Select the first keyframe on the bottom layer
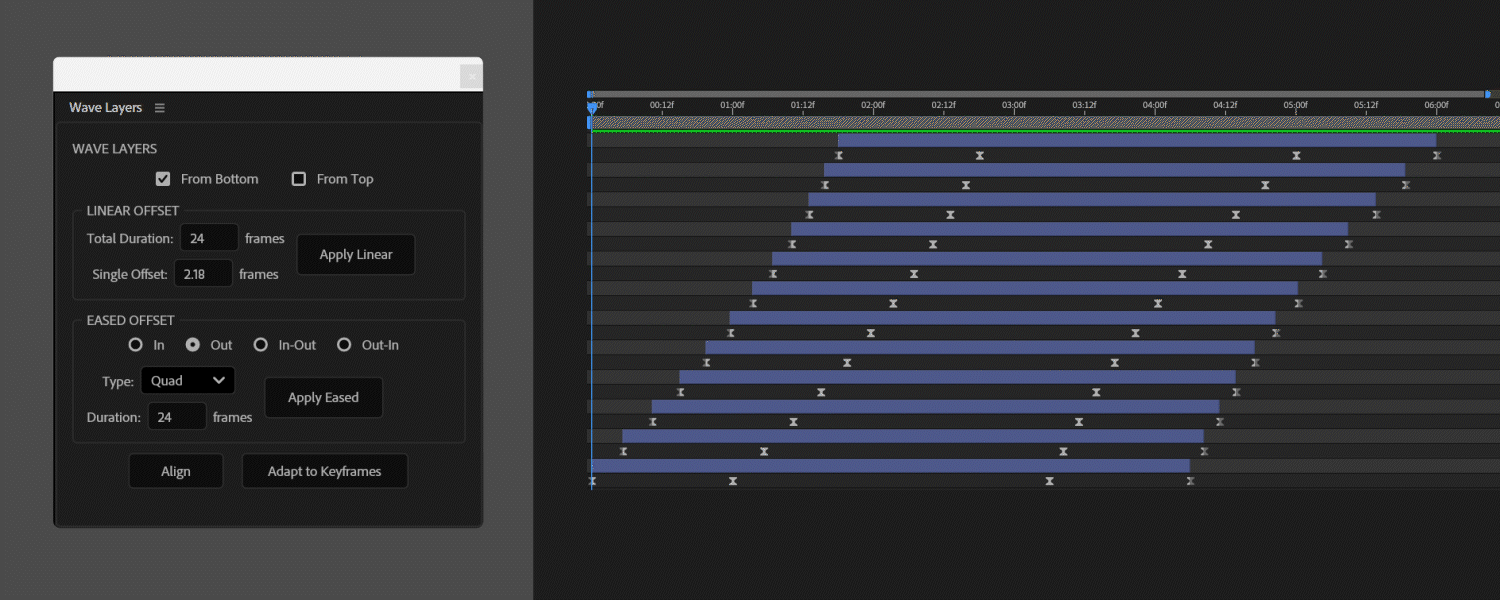Screen dimensions: 1500x600 592,482
